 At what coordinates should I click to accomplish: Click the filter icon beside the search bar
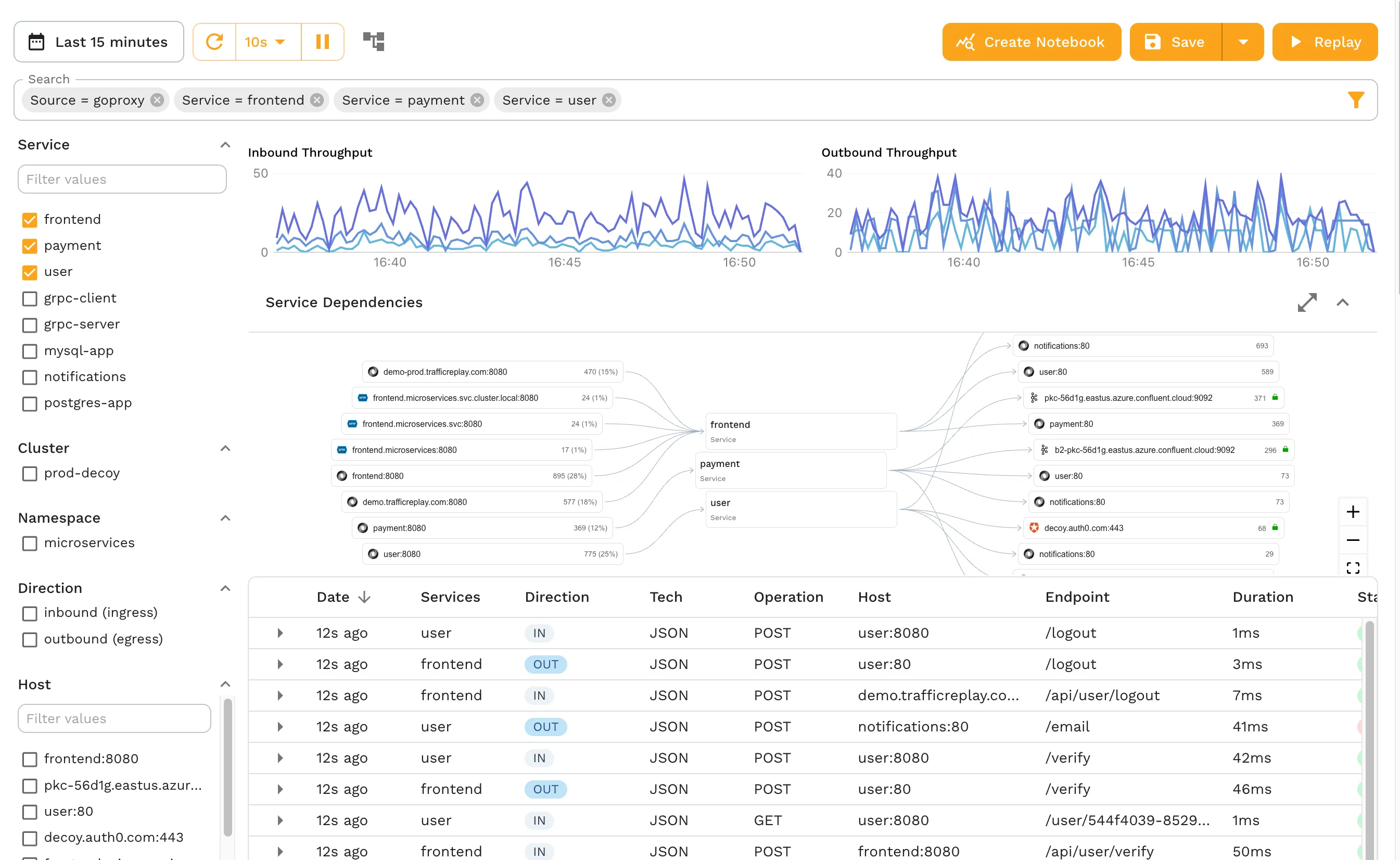click(x=1357, y=99)
